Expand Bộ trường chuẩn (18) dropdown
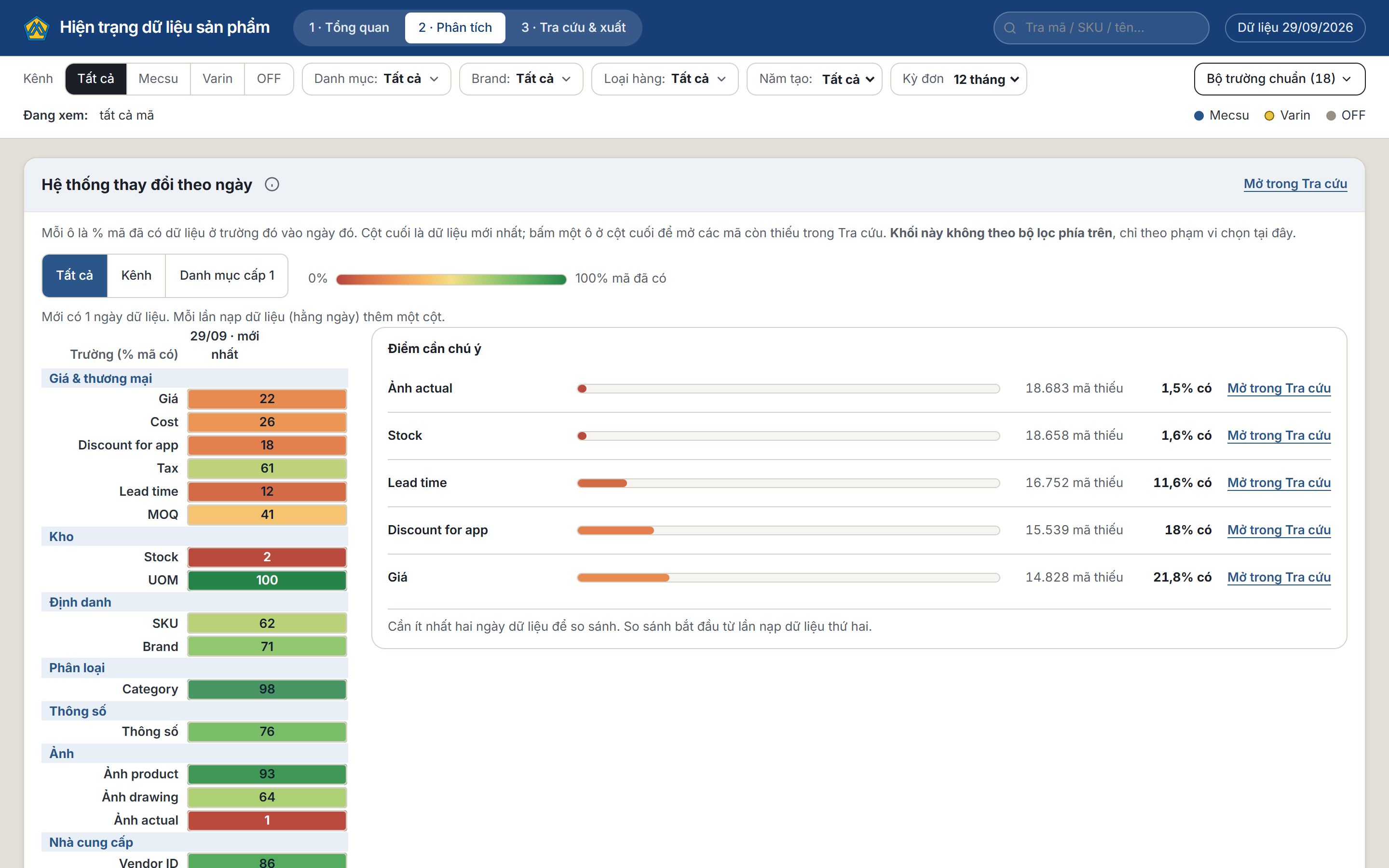Screen dimensions: 1389x868 coord(1280,79)
